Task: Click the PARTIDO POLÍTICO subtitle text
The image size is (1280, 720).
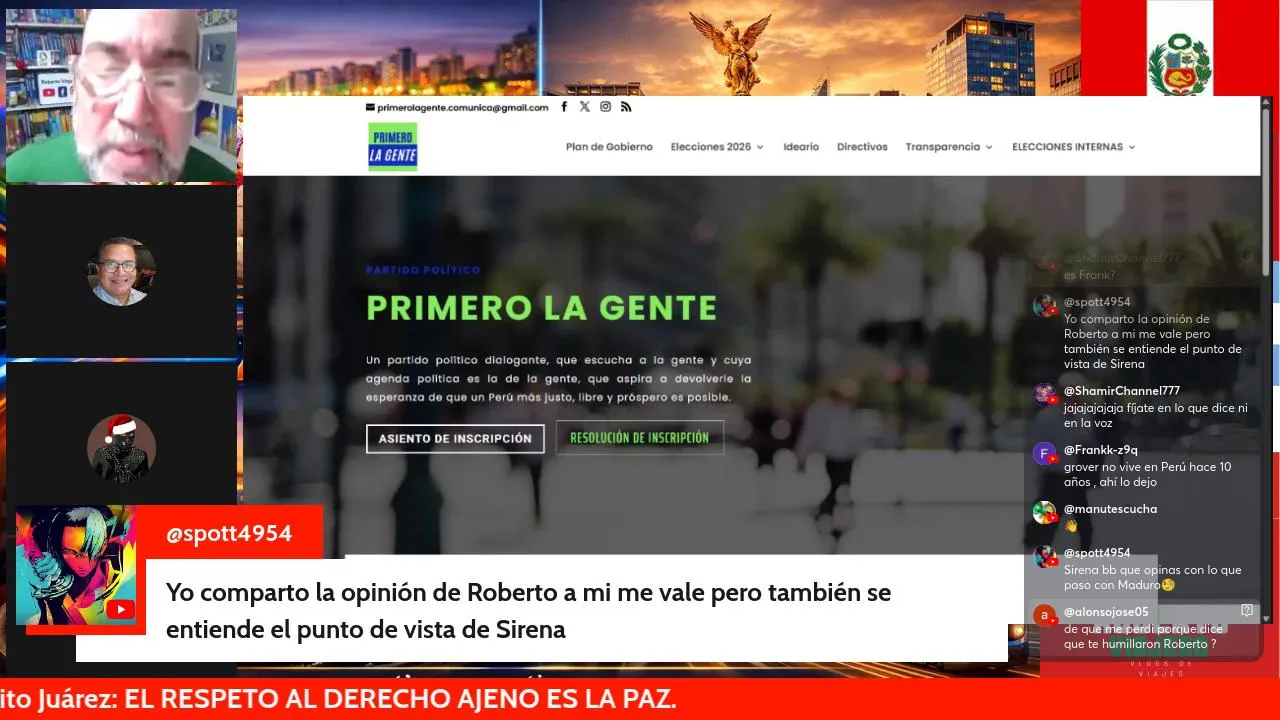Action: (423, 270)
